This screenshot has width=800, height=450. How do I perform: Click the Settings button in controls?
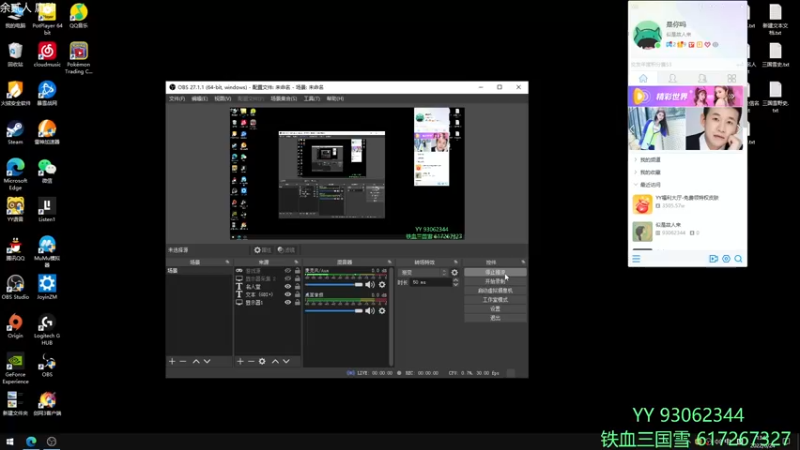coord(495,309)
